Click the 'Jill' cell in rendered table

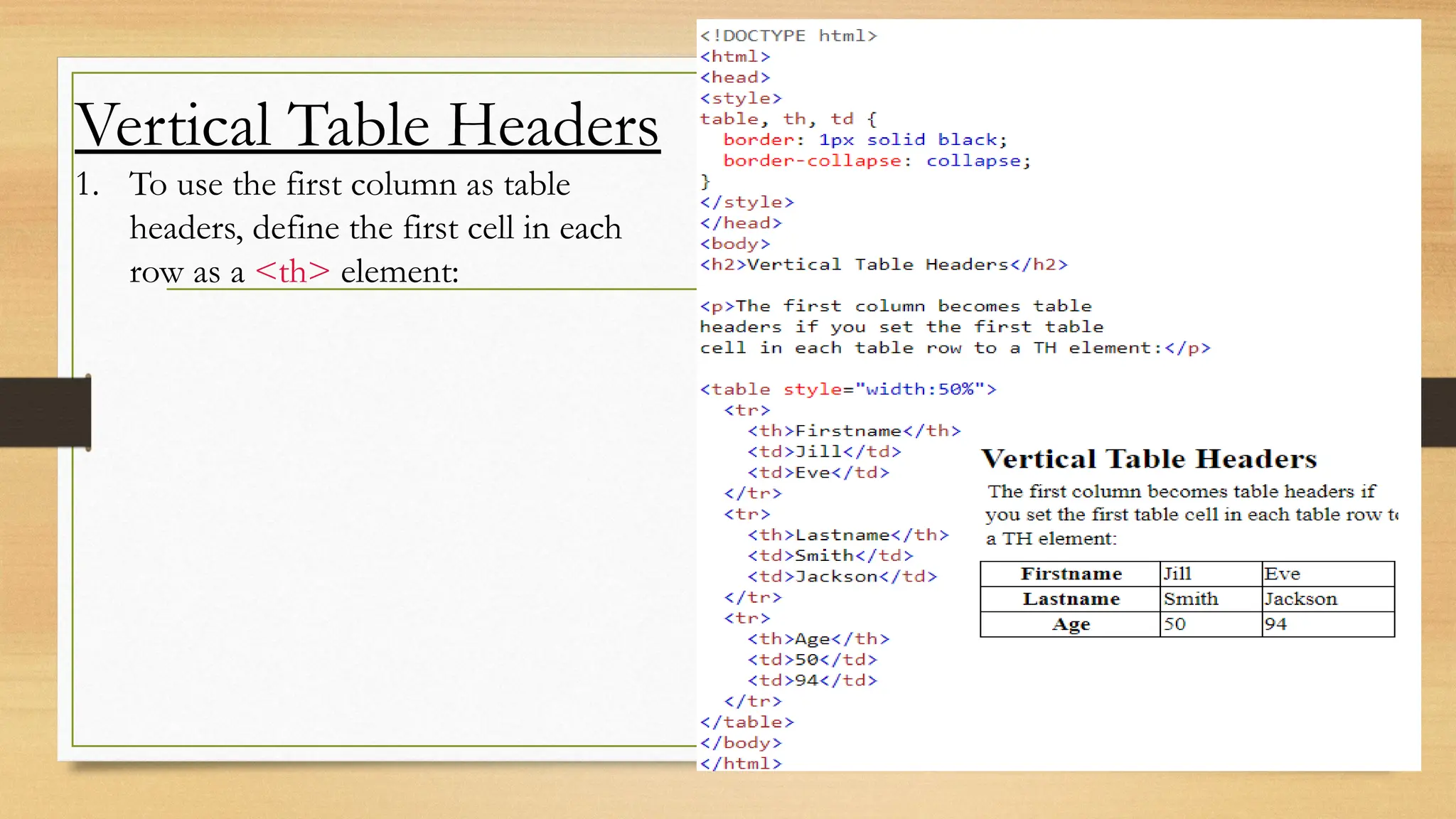[1211, 574]
